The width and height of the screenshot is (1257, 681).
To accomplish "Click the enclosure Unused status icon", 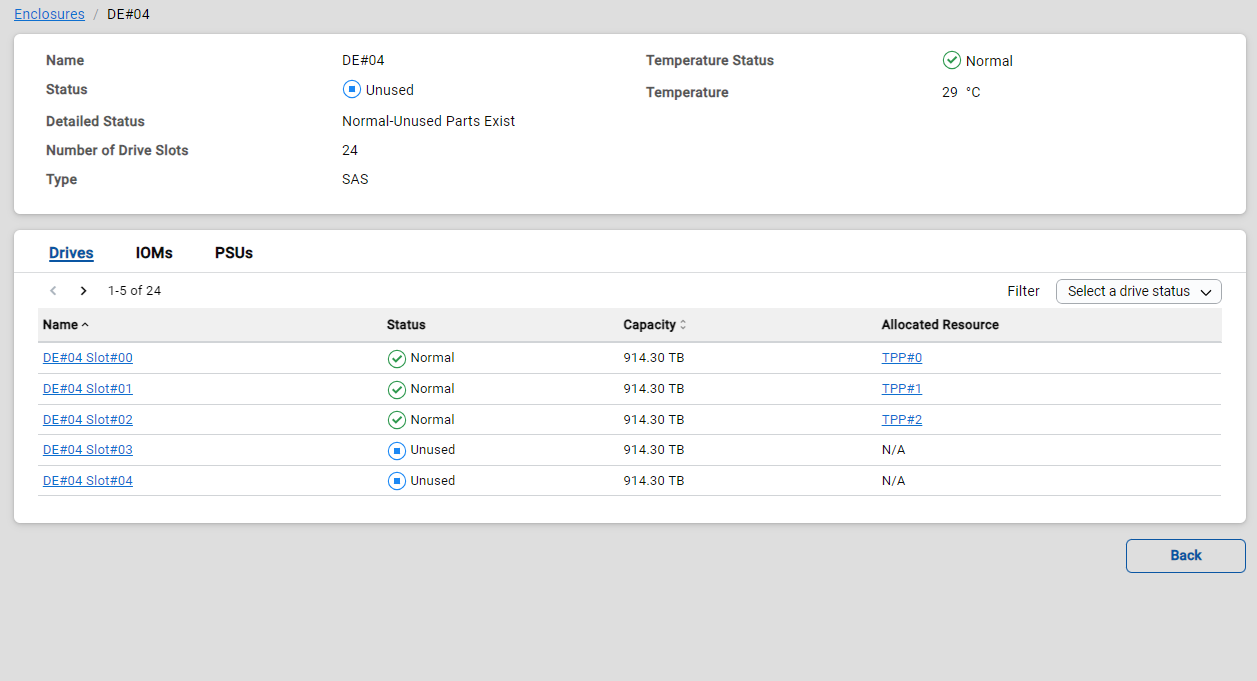I will pyautogui.click(x=351, y=90).
